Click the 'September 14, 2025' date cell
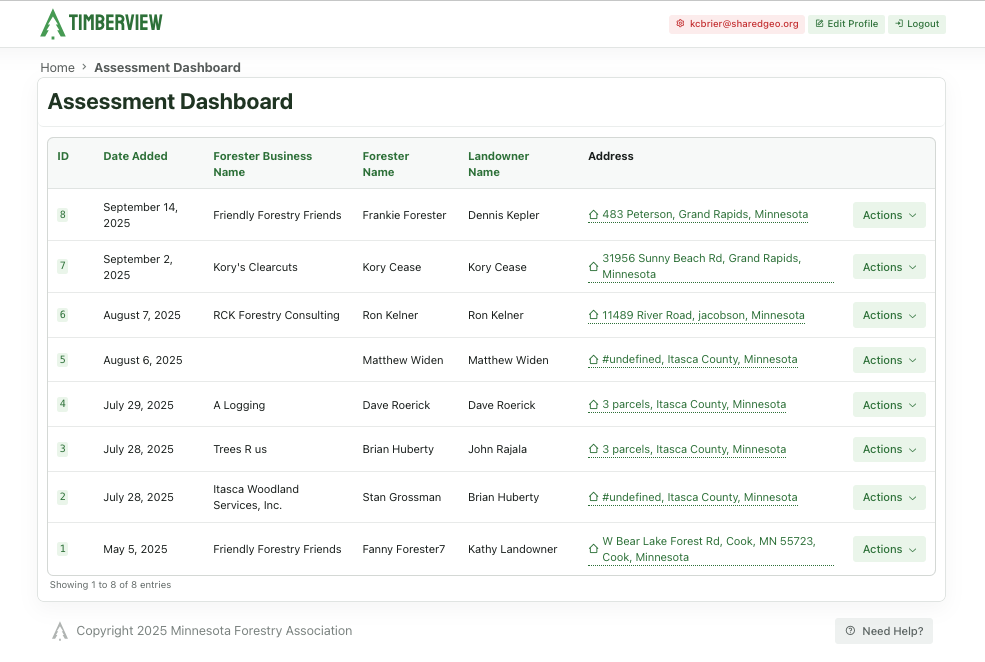985x662 pixels. [141, 215]
